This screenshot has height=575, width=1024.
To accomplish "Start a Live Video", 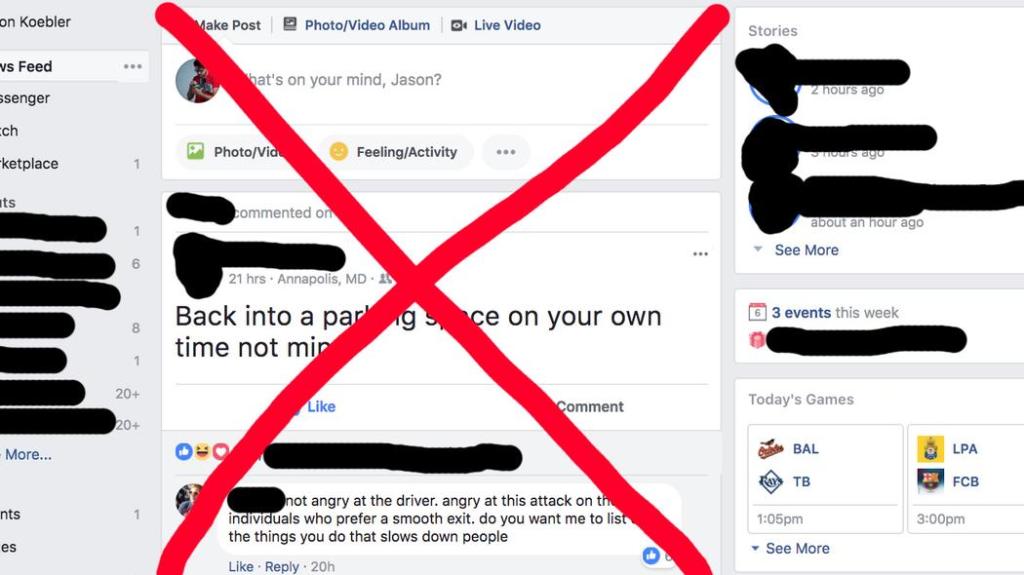I will [496, 25].
